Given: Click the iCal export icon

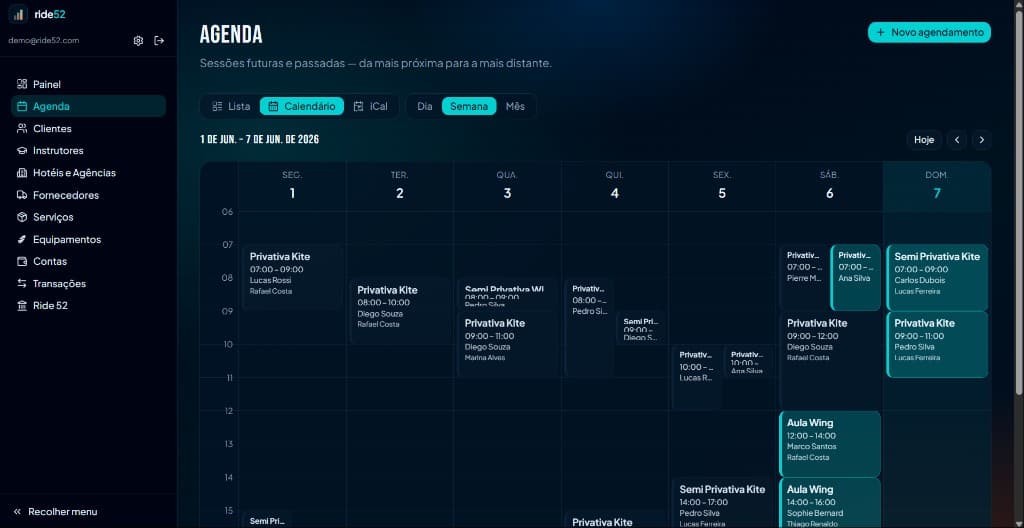Looking at the screenshot, I should click(358, 106).
